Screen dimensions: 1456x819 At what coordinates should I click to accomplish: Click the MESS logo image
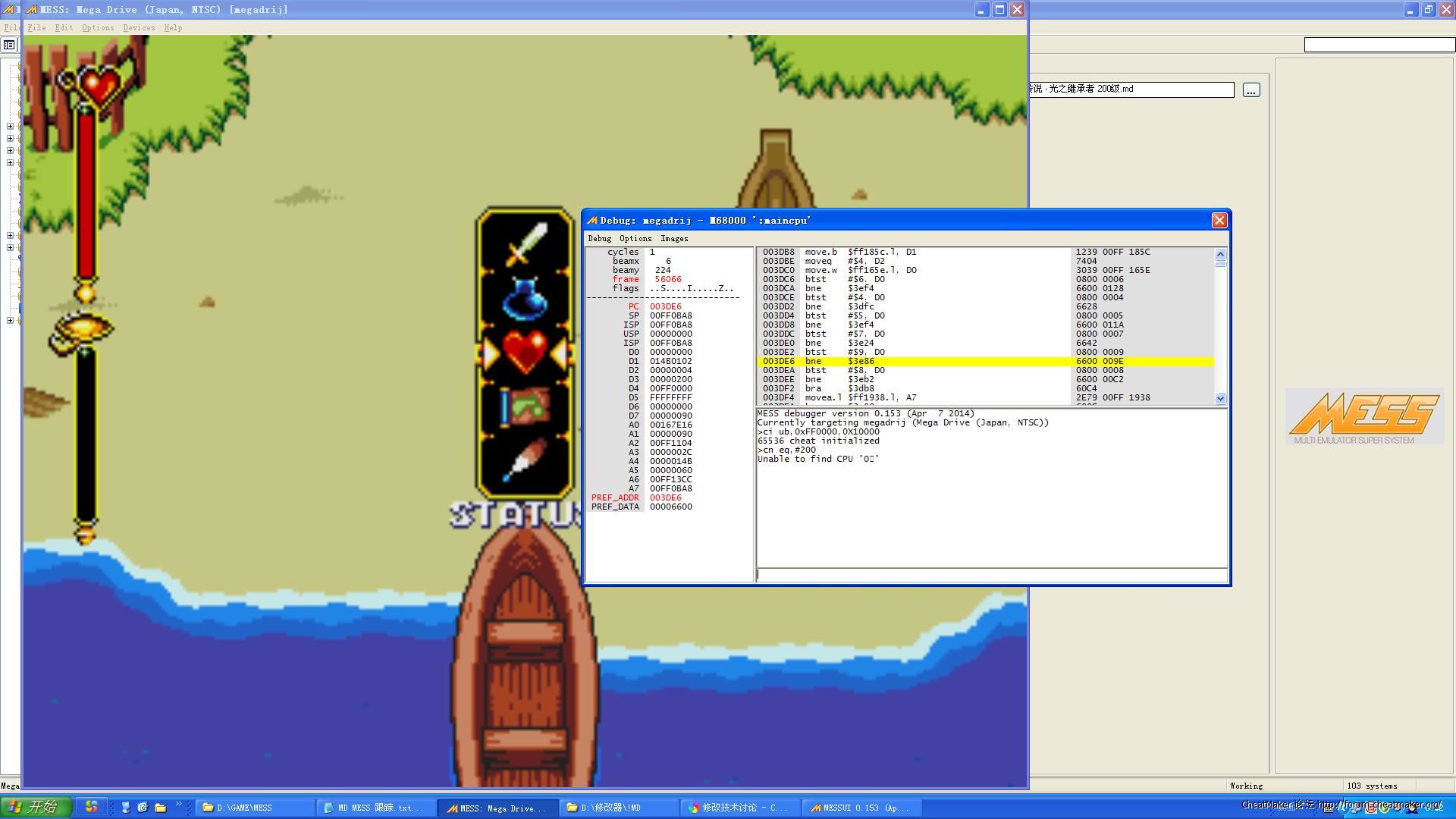tap(1363, 417)
